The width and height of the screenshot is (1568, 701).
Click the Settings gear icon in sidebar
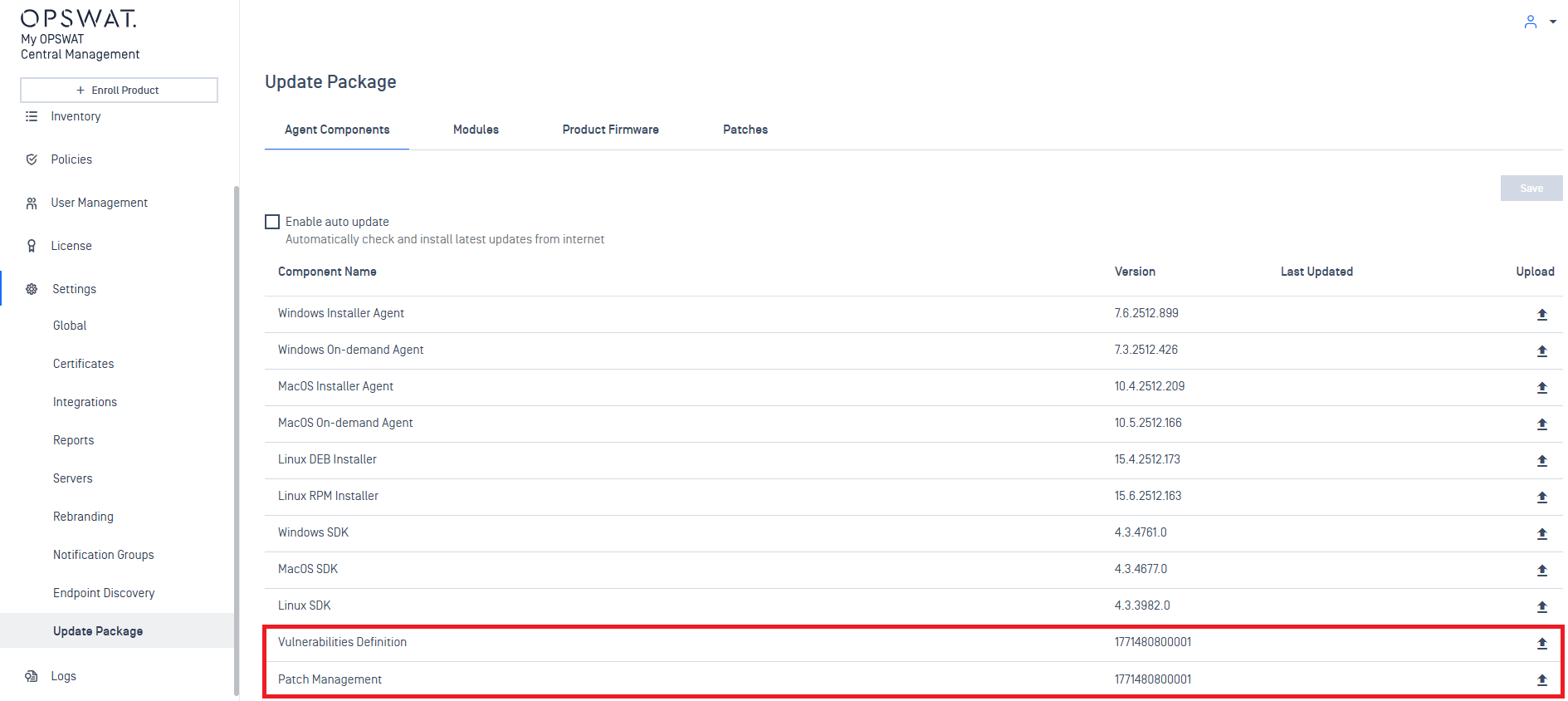tap(32, 289)
